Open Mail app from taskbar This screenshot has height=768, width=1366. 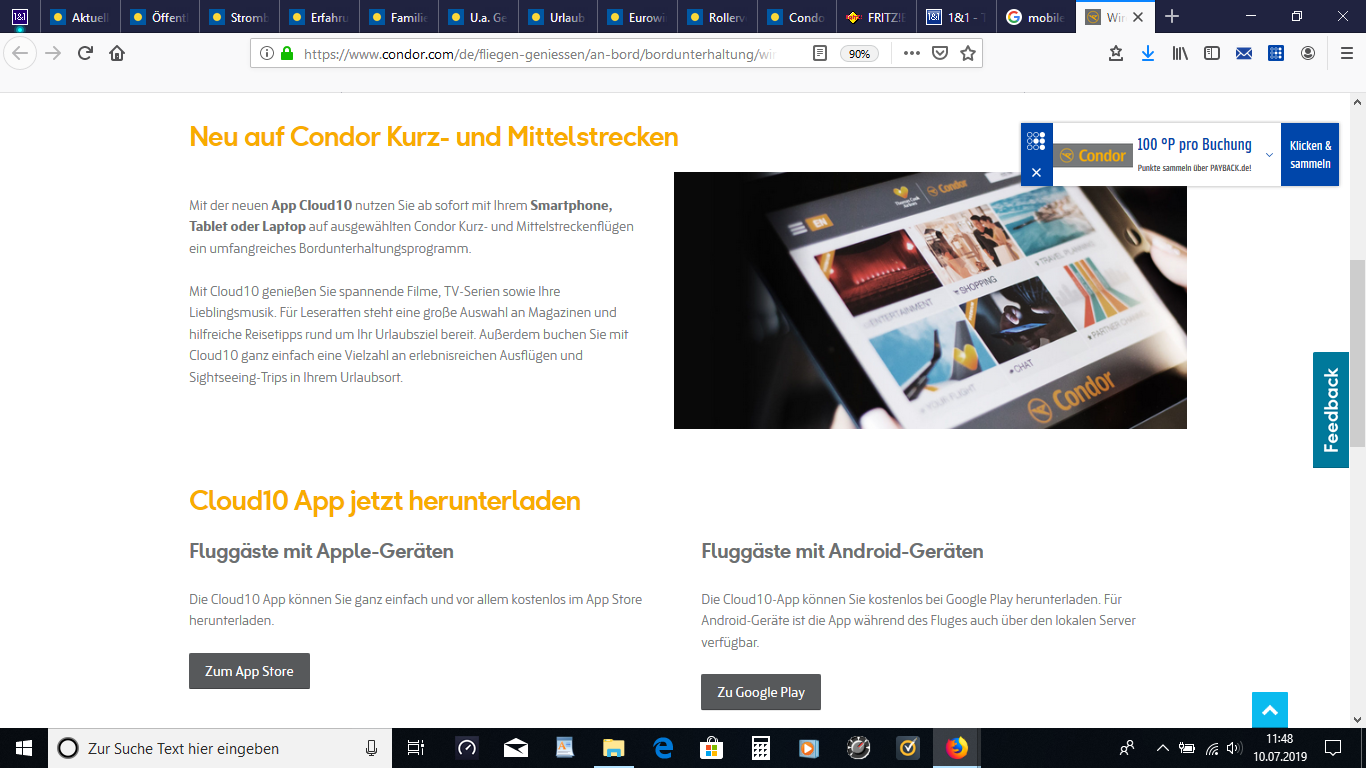pyautogui.click(x=516, y=748)
